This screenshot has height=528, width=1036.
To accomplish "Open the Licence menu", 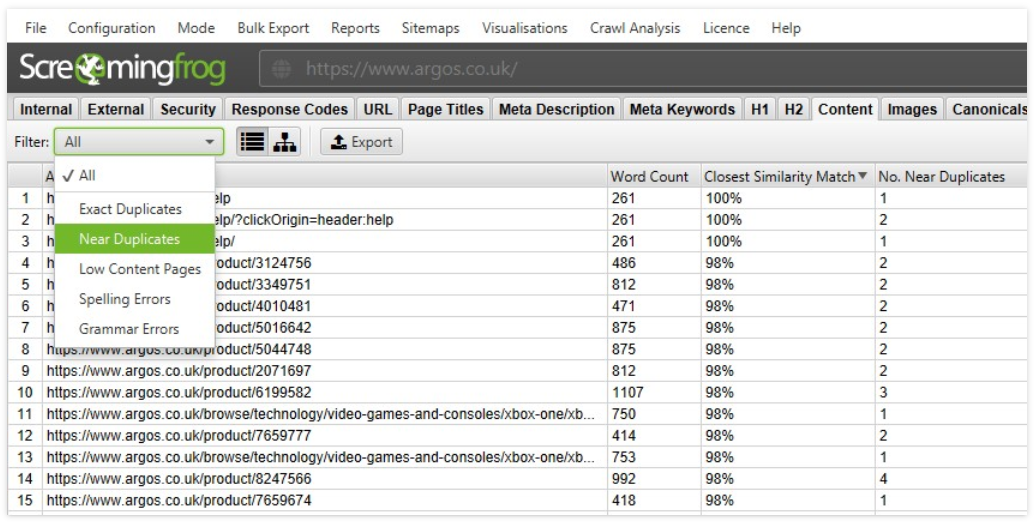I will tap(726, 28).
